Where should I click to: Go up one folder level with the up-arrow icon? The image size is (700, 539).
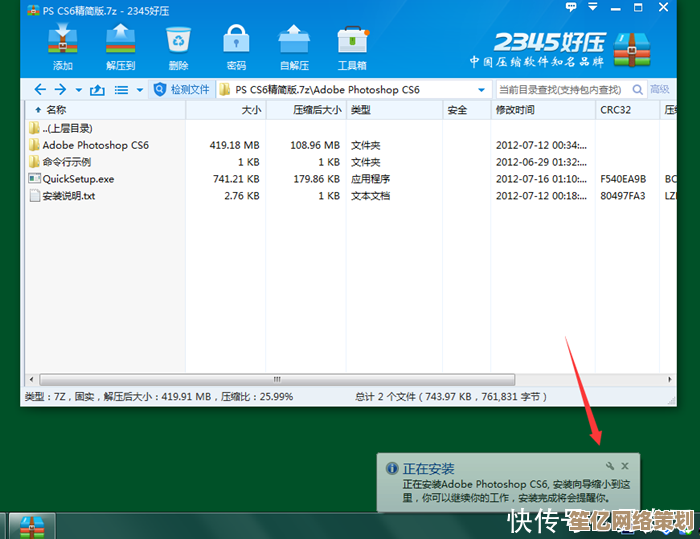(x=97, y=90)
